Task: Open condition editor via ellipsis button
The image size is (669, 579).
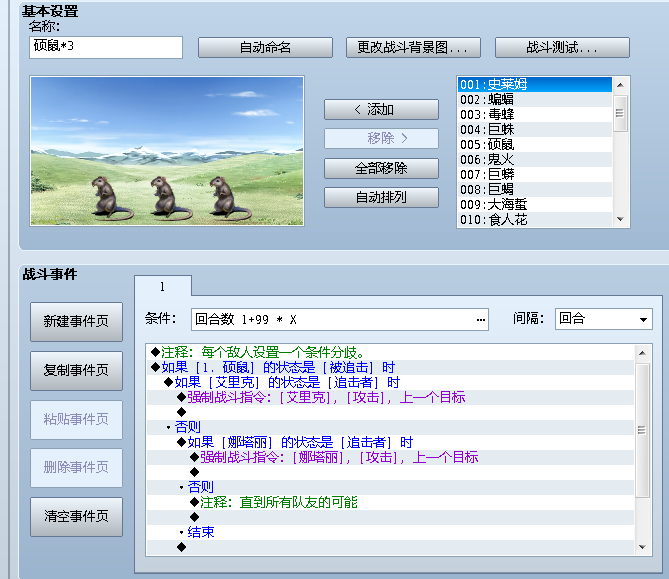Action: [480, 320]
